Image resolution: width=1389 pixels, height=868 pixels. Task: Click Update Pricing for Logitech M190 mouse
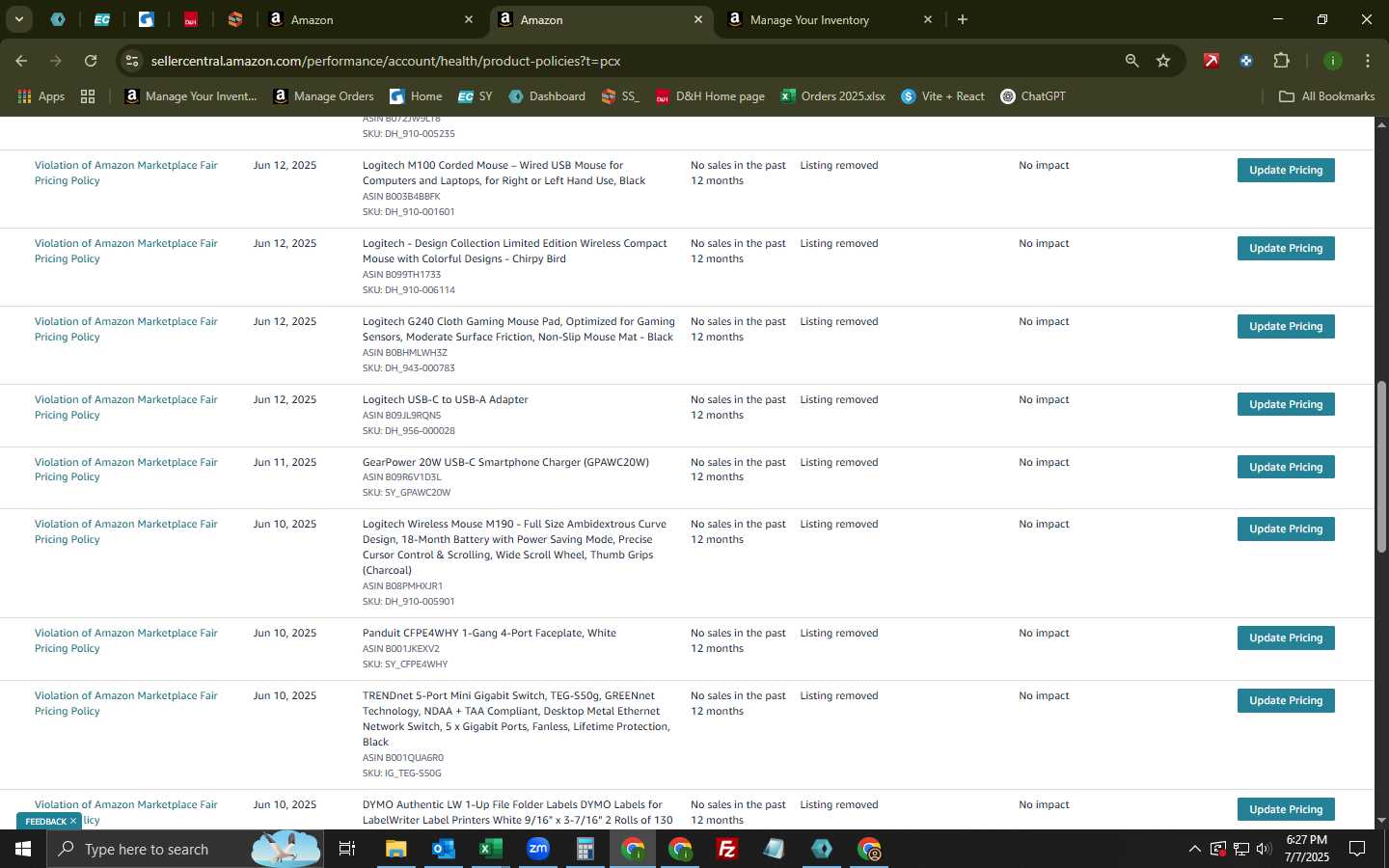click(x=1286, y=529)
